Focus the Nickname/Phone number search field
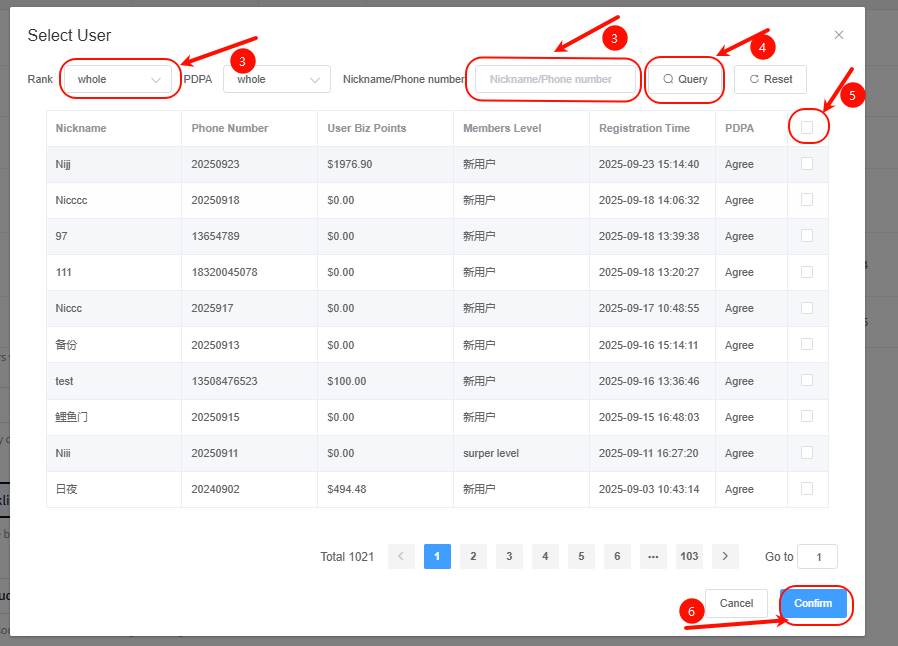This screenshot has width=898, height=646. [555, 79]
